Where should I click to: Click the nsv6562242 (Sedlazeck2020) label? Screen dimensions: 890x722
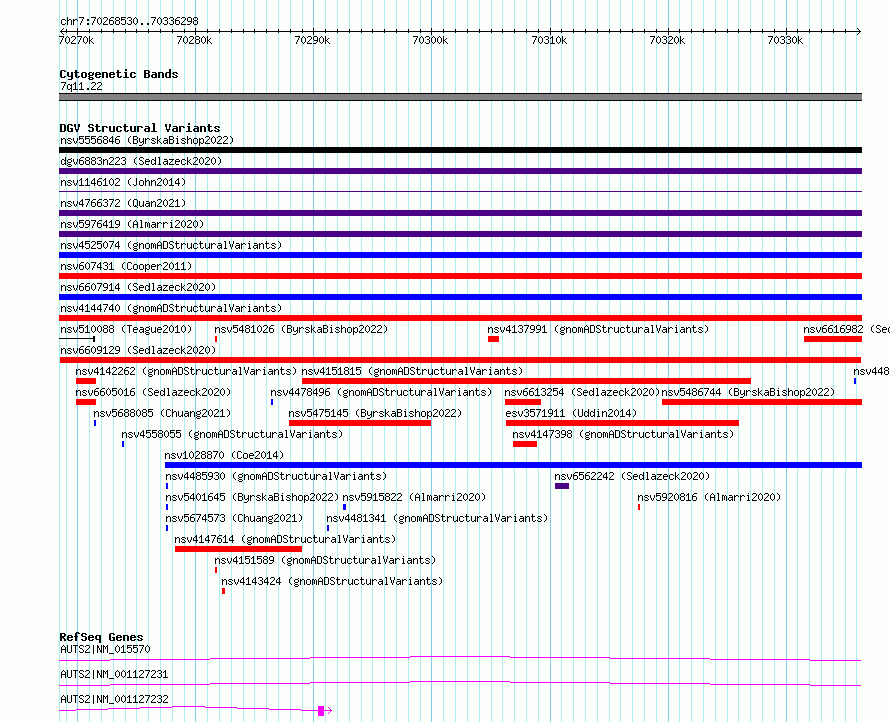pyautogui.click(x=632, y=476)
